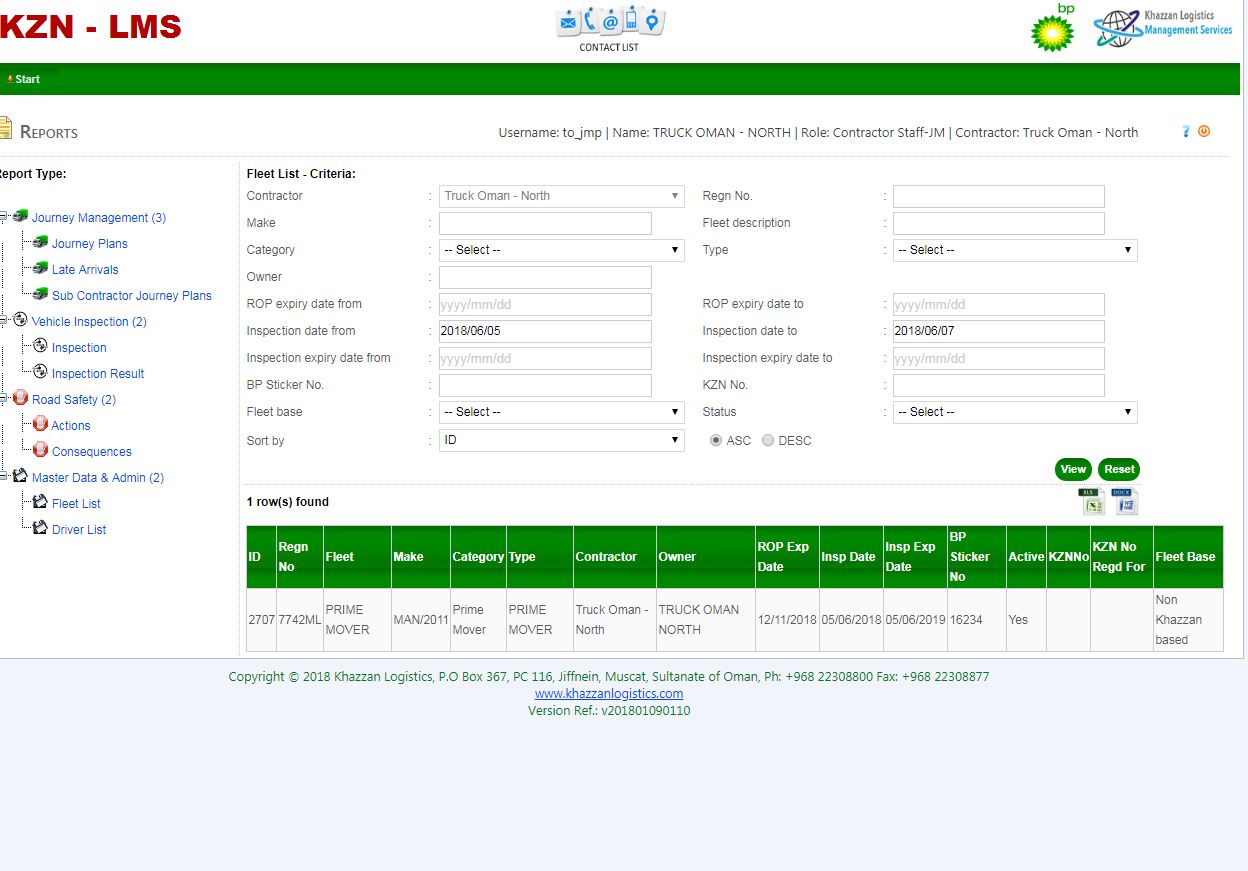Open the Status dropdown
Screen dimensions: 1248x871
1014,412
